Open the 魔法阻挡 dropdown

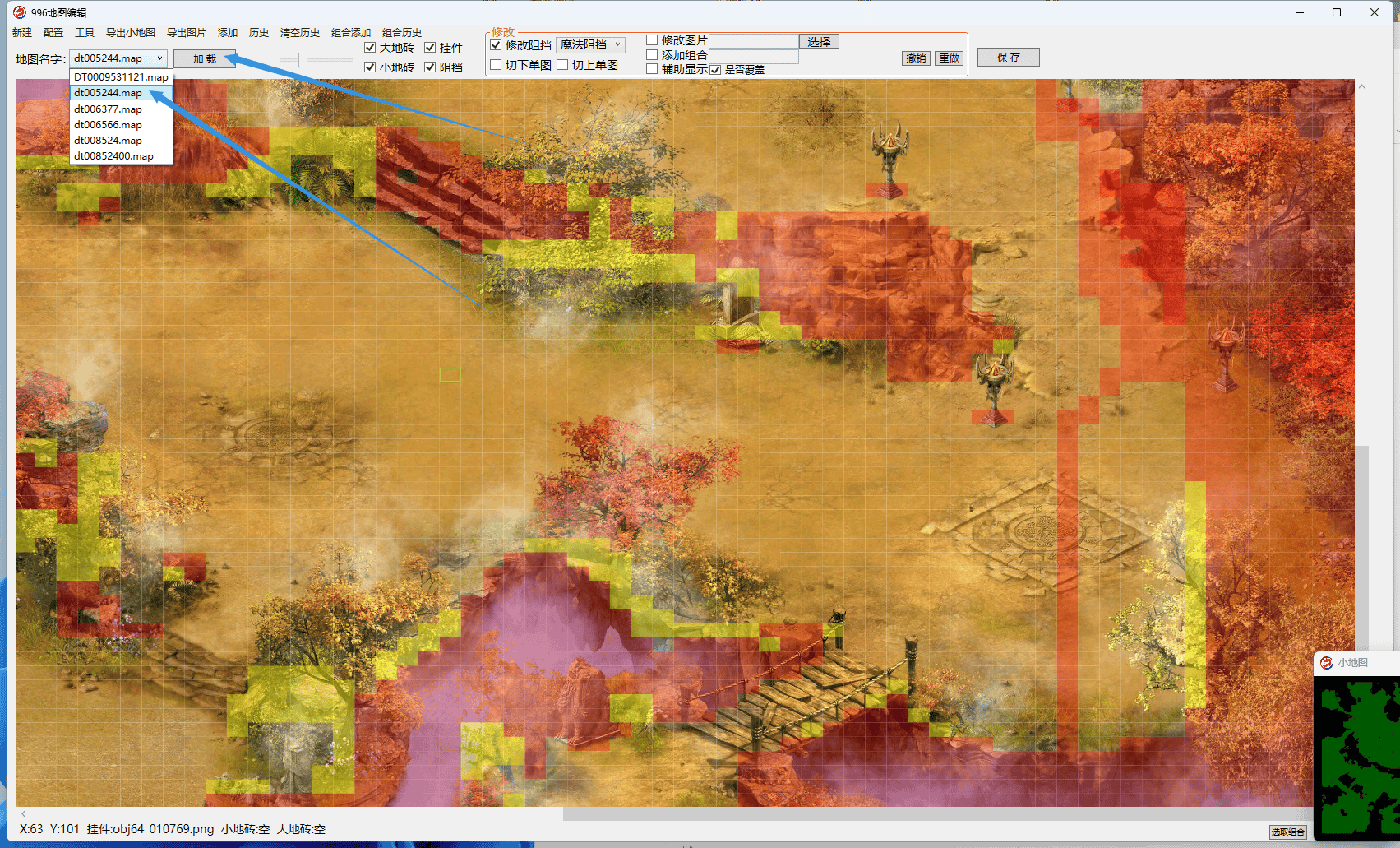pyautogui.click(x=590, y=44)
